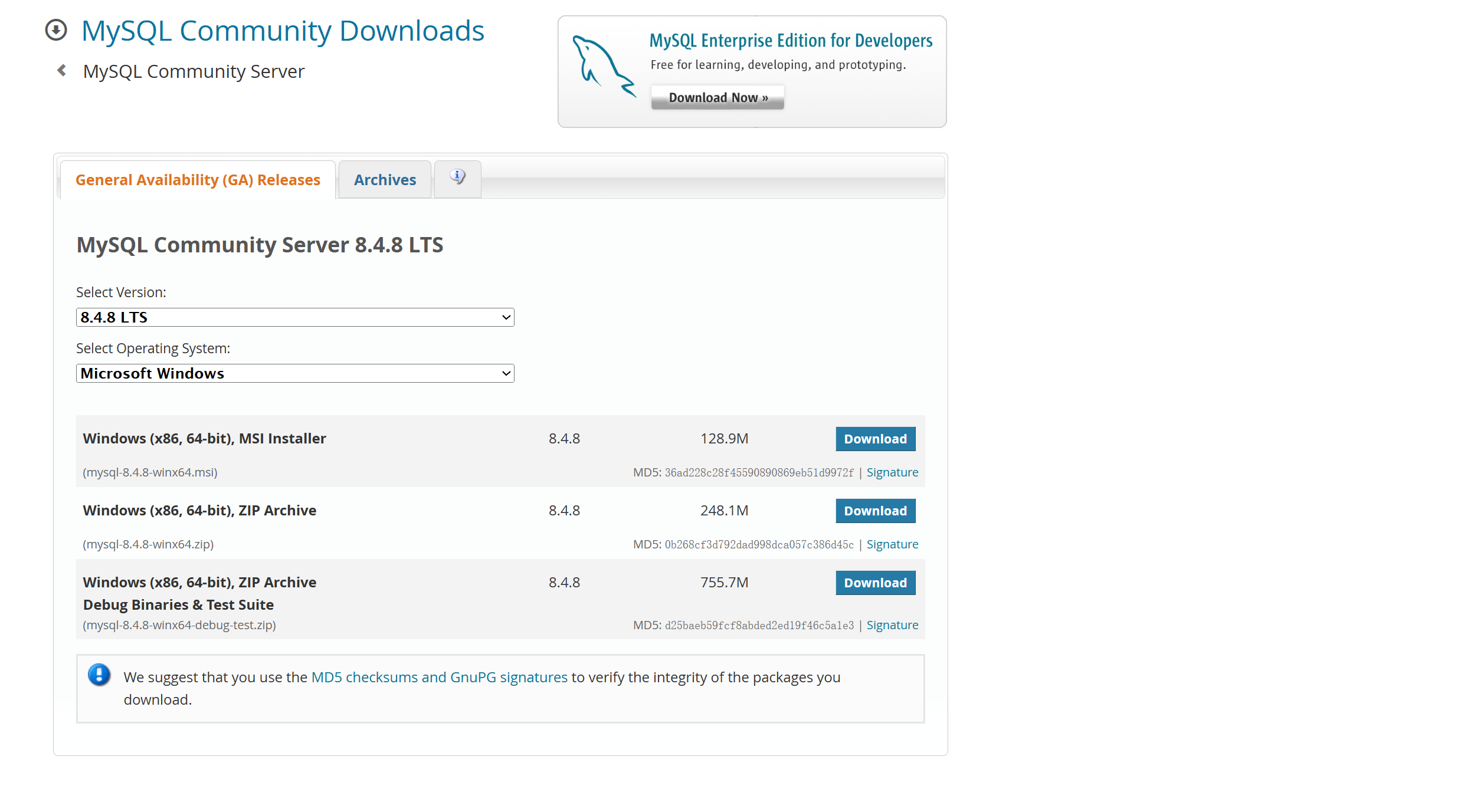Click the download circle icon beside page title
1481x812 pixels.
point(56,30)
